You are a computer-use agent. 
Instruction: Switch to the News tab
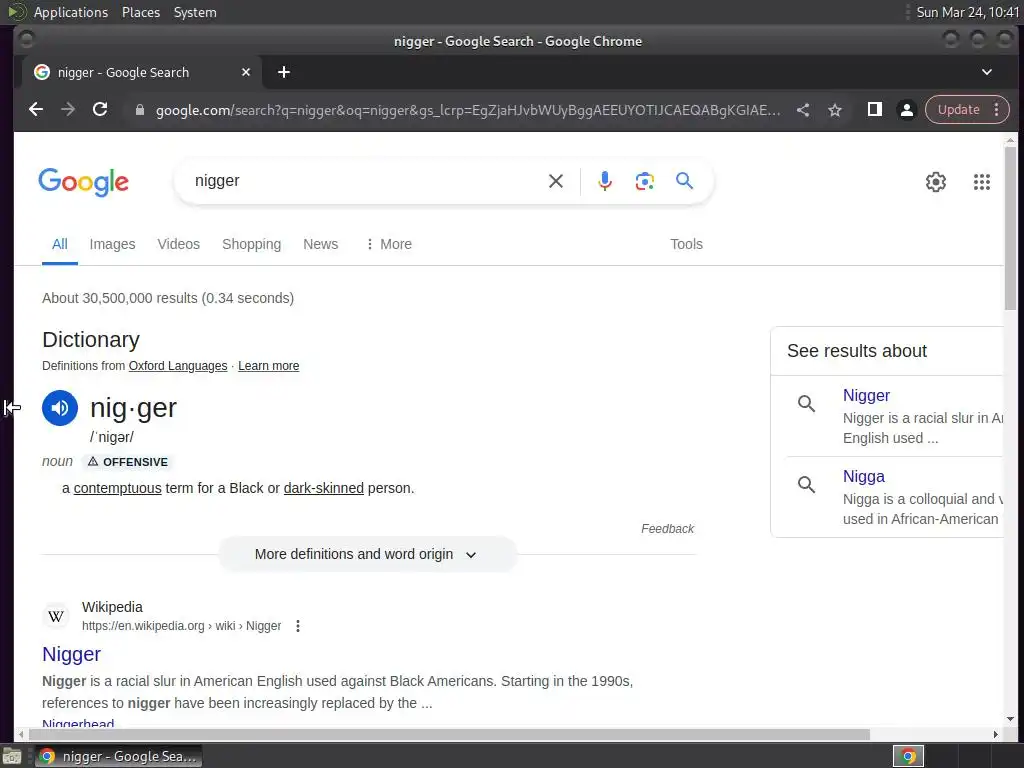(x=321, y=244)
